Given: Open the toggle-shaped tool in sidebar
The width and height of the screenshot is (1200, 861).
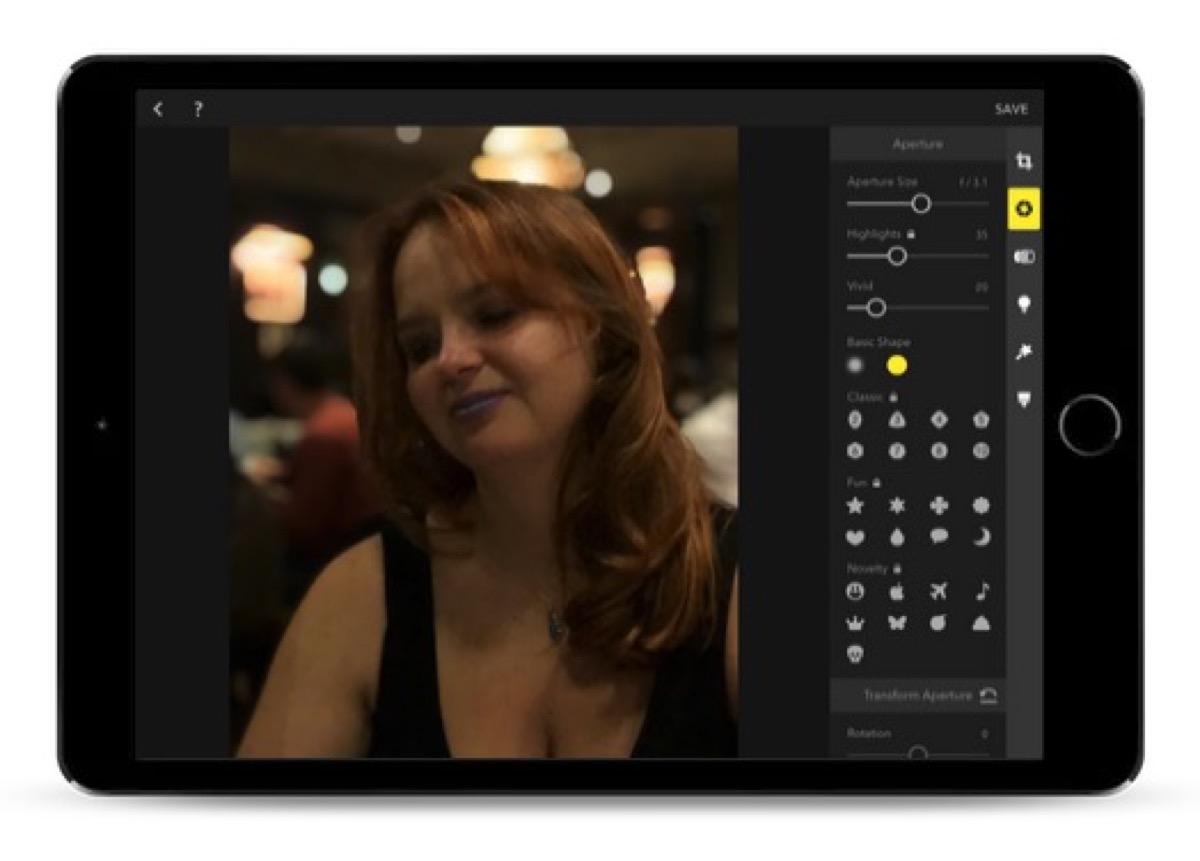Looking at the screenshot, I should 1024,257.
